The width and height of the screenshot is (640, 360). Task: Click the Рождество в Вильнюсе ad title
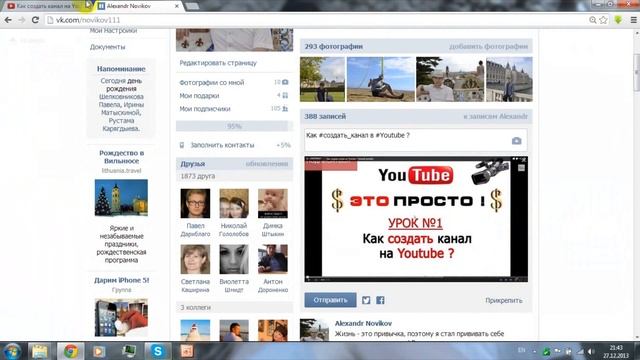(x=122, y=157)
